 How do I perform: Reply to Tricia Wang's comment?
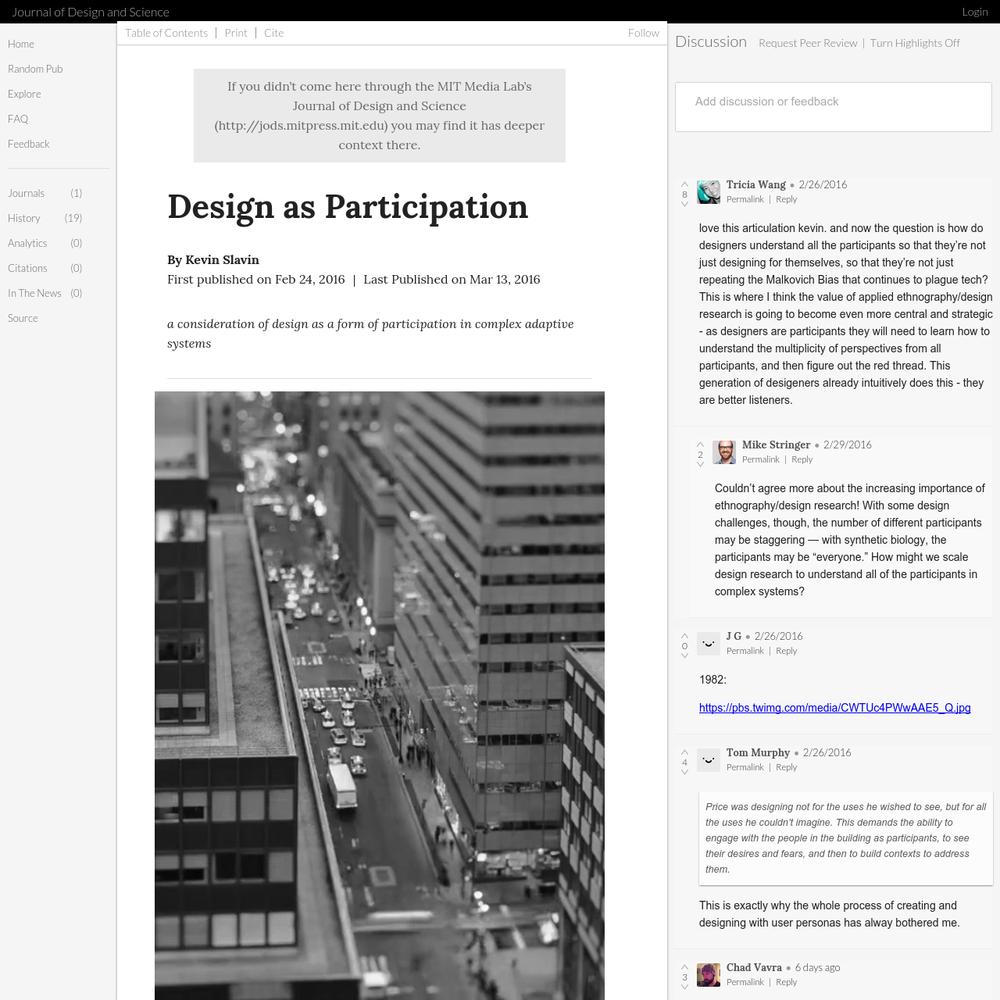point(786,199)
